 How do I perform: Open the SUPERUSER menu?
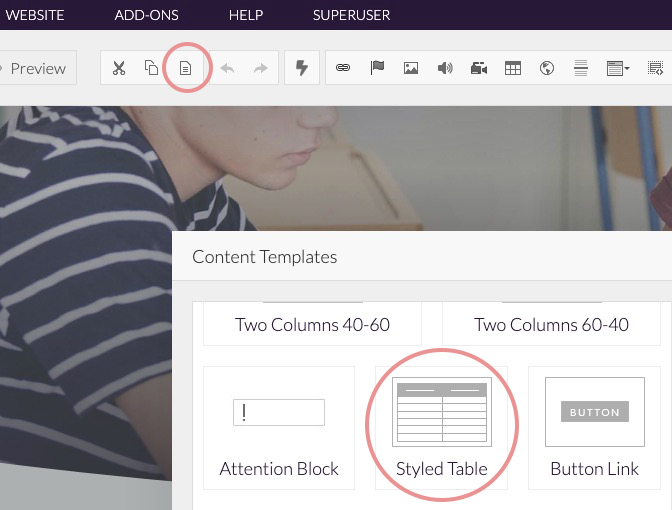351,15
